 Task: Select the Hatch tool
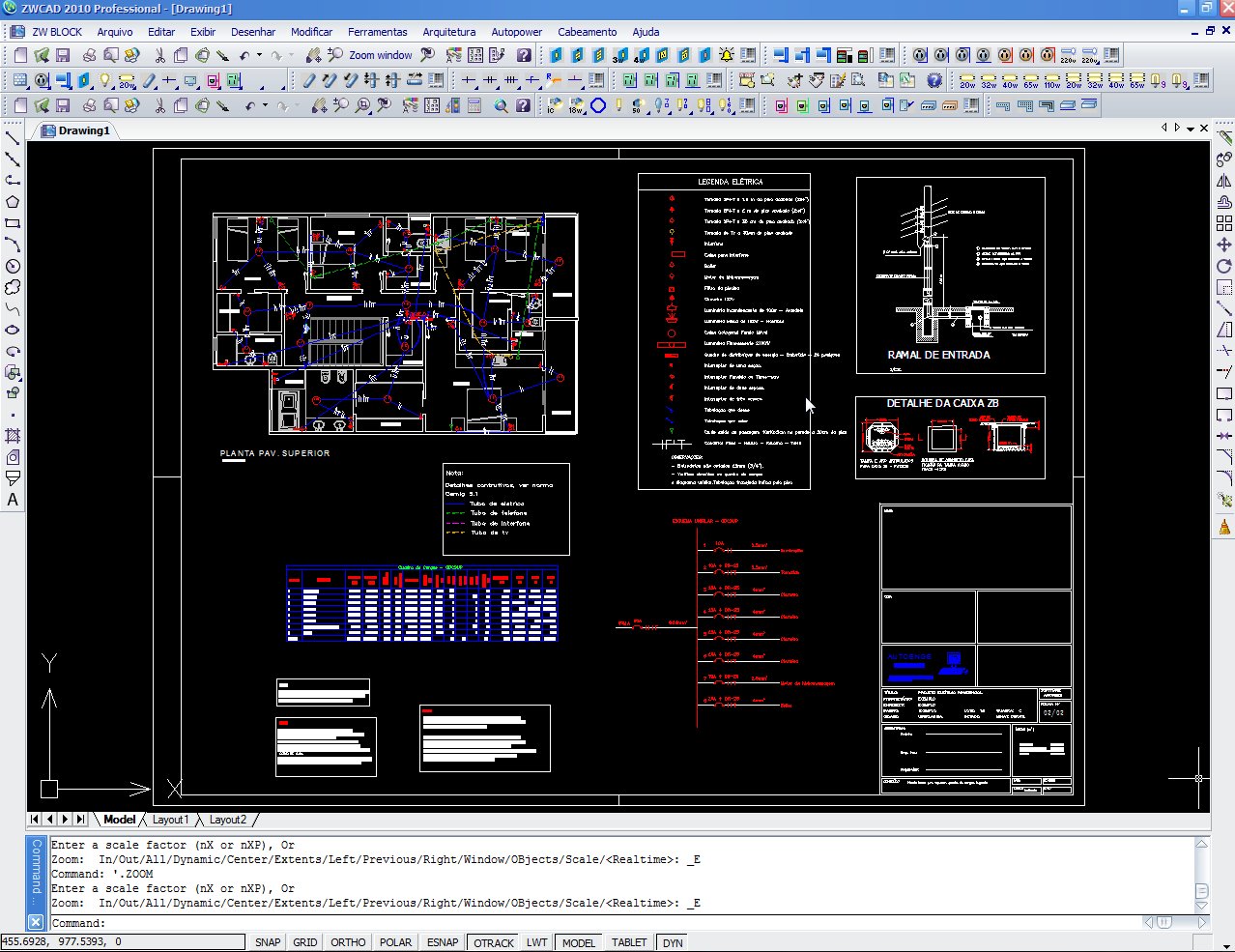(13, 436)
